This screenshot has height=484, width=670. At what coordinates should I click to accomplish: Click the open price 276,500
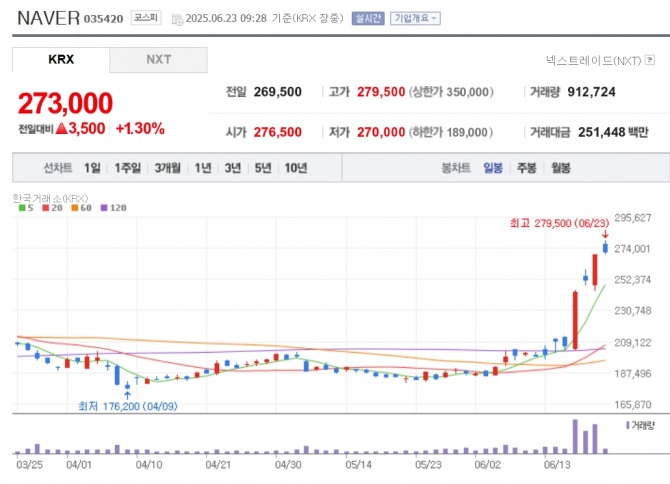pos(277,132)
